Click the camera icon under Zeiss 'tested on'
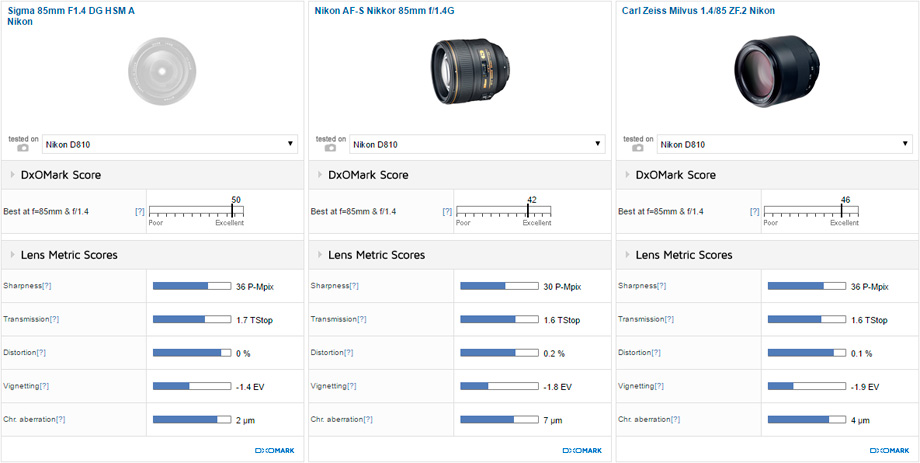The image size is (920, 463). click(x=638, y=148)
